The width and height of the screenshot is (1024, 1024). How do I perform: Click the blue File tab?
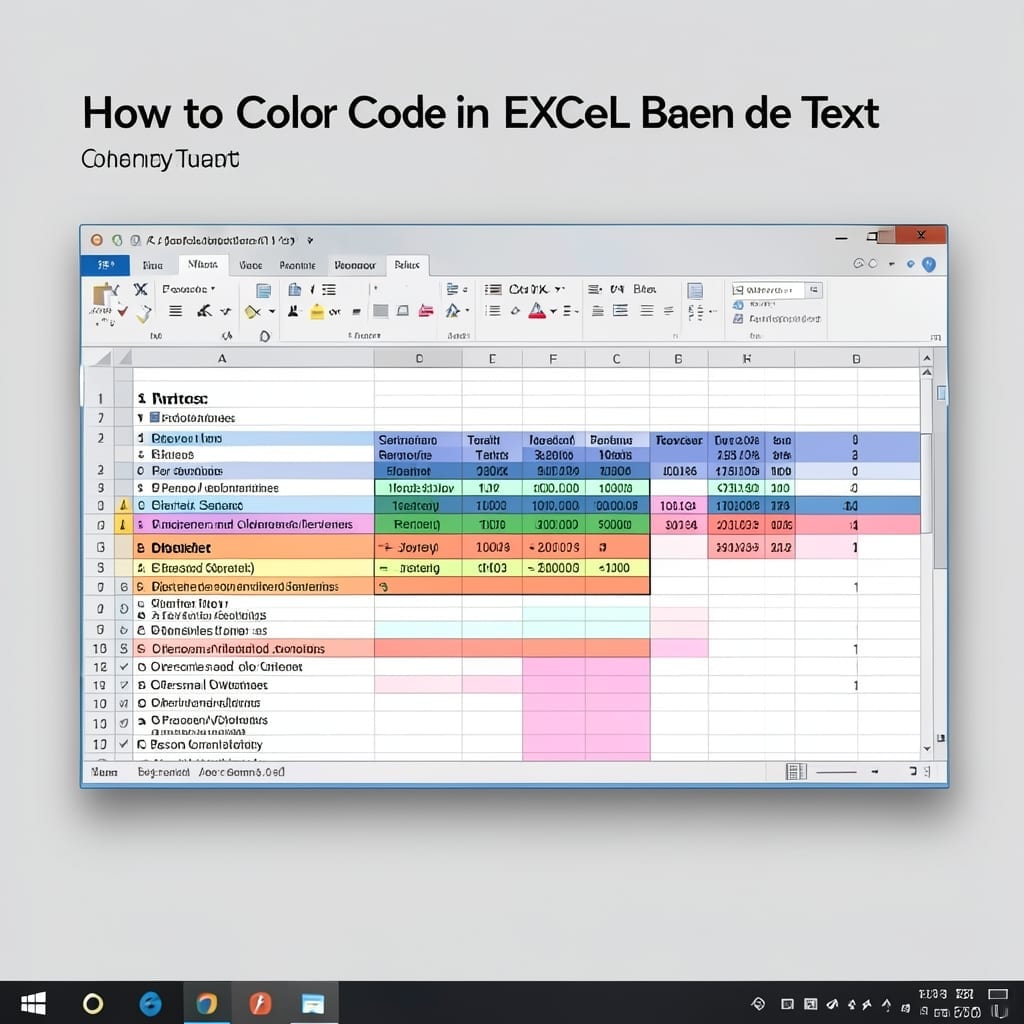tap(104, 264)
